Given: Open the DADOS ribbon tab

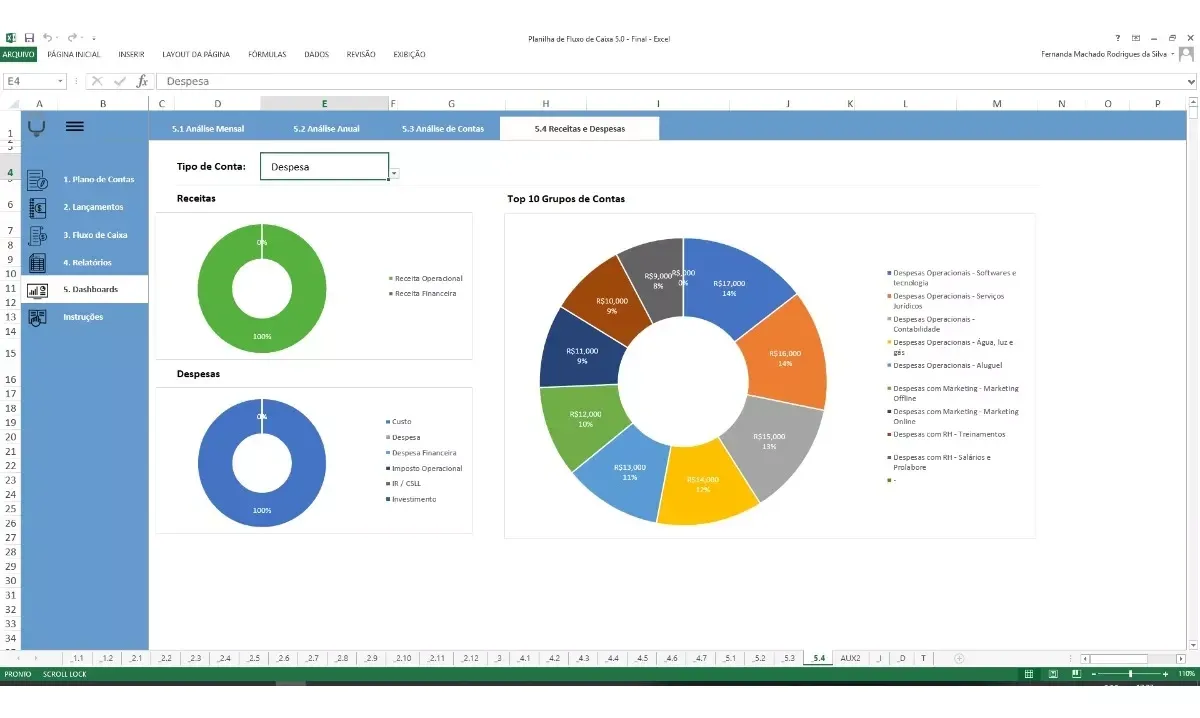Looking at the screenshot, I should click(316, 54).
